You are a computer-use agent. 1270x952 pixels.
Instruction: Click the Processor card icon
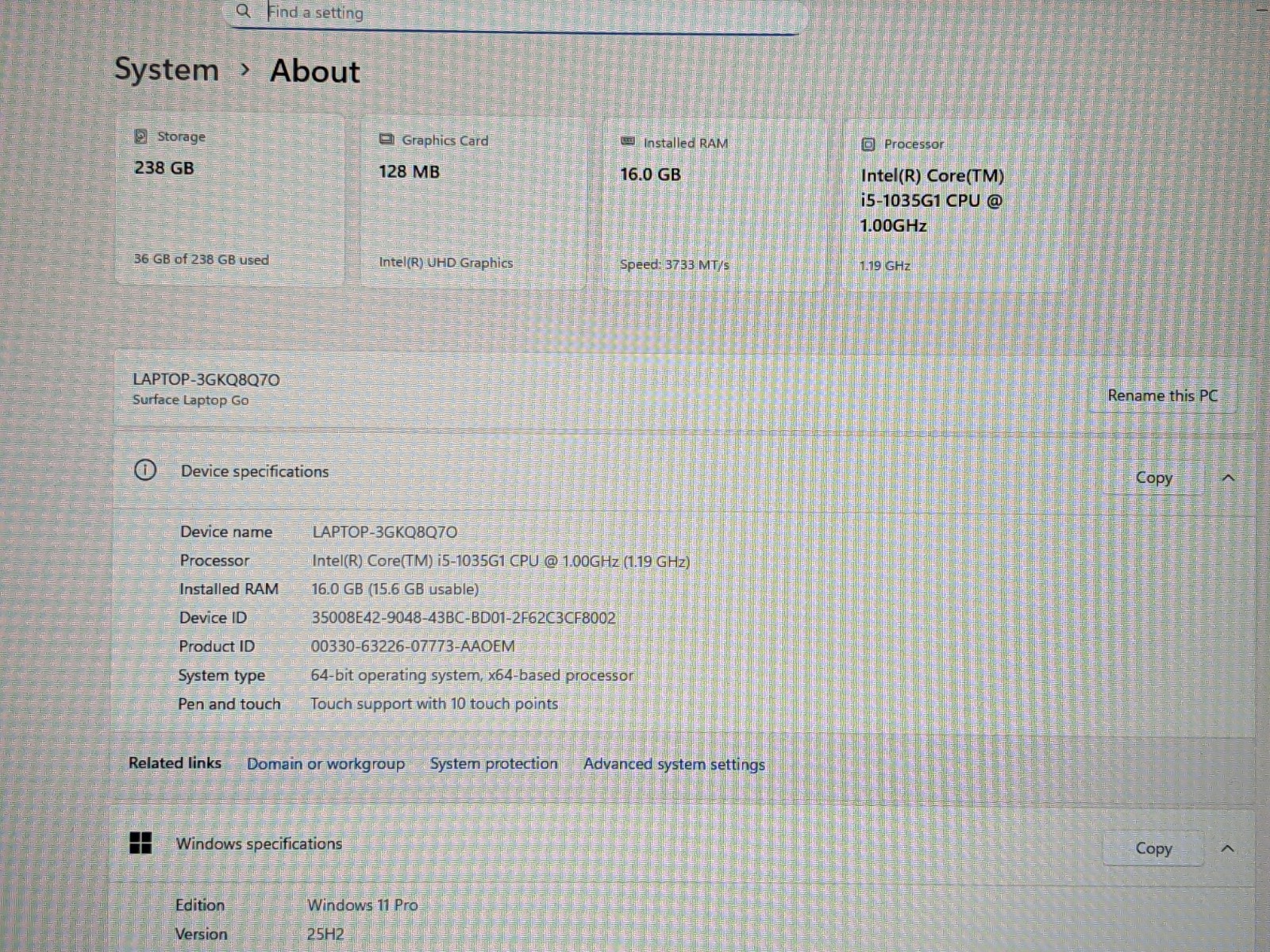(x=868, y=144)
